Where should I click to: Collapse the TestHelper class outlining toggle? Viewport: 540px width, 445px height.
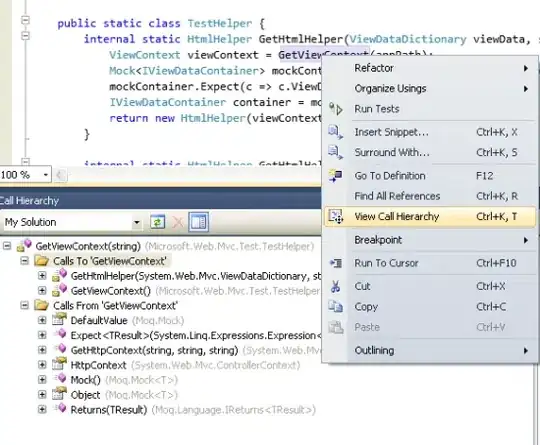pyautogui.click(x=25, y=20)
